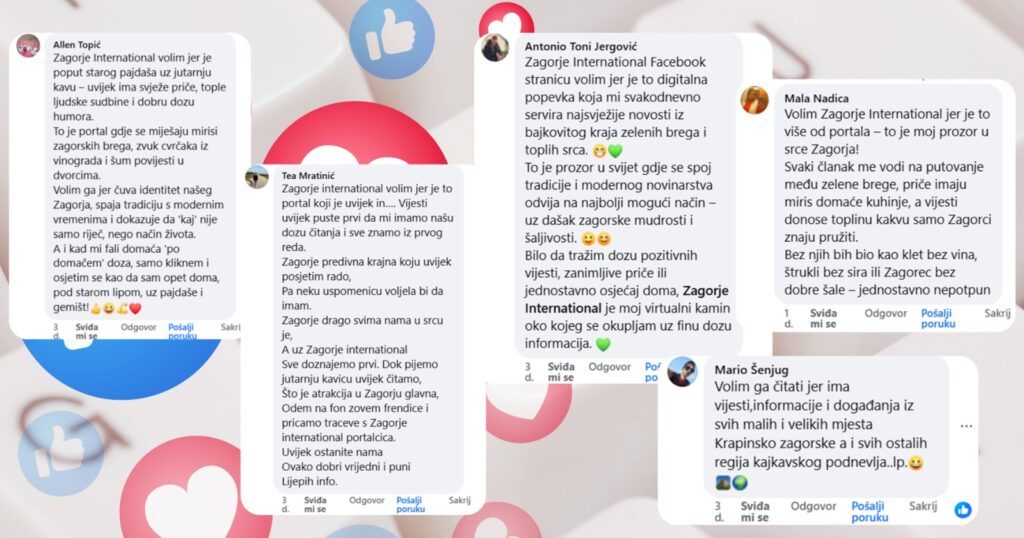Click Sviđa mi se under Allen Topić's comment

87,331
